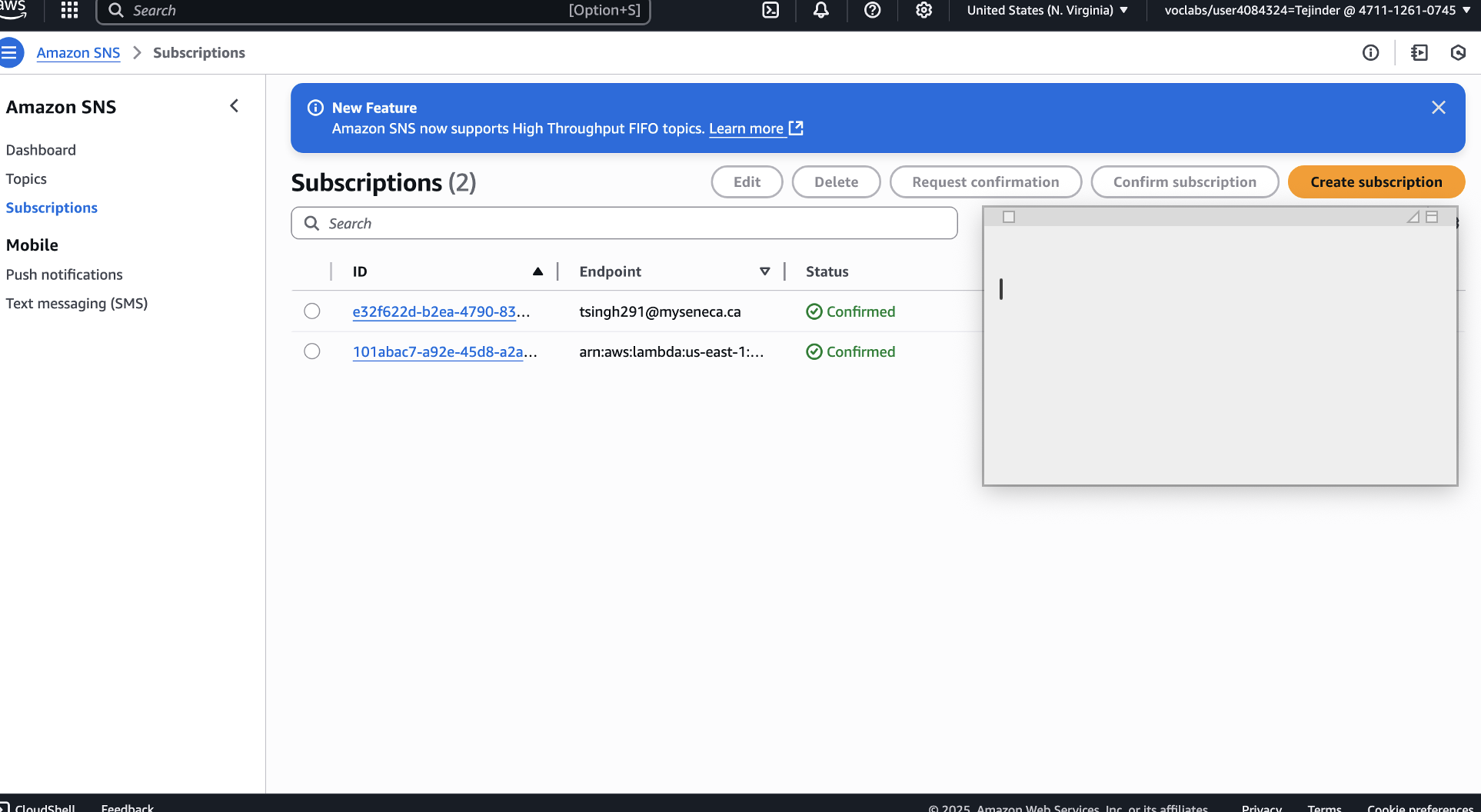
Task: Open the Learn more link in the banner
Action: tap(756, 128)
